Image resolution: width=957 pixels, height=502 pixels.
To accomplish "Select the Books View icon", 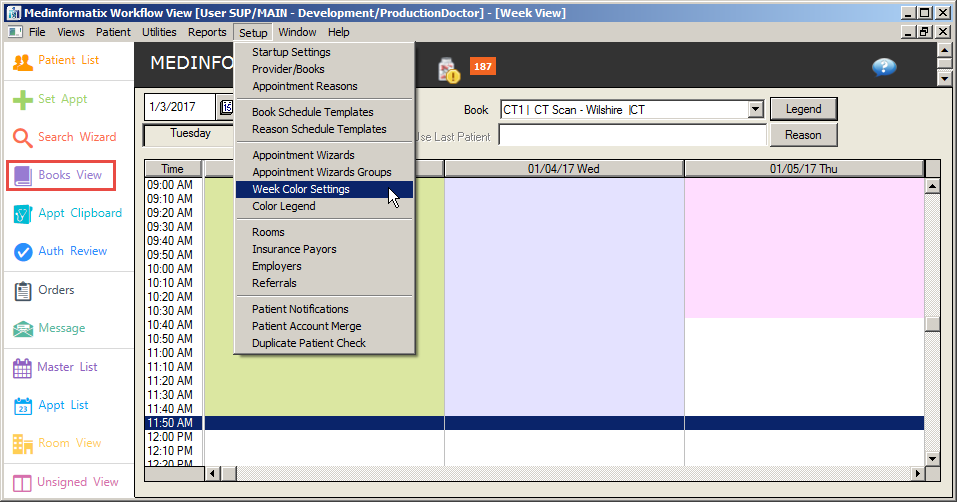I will 23,176.
